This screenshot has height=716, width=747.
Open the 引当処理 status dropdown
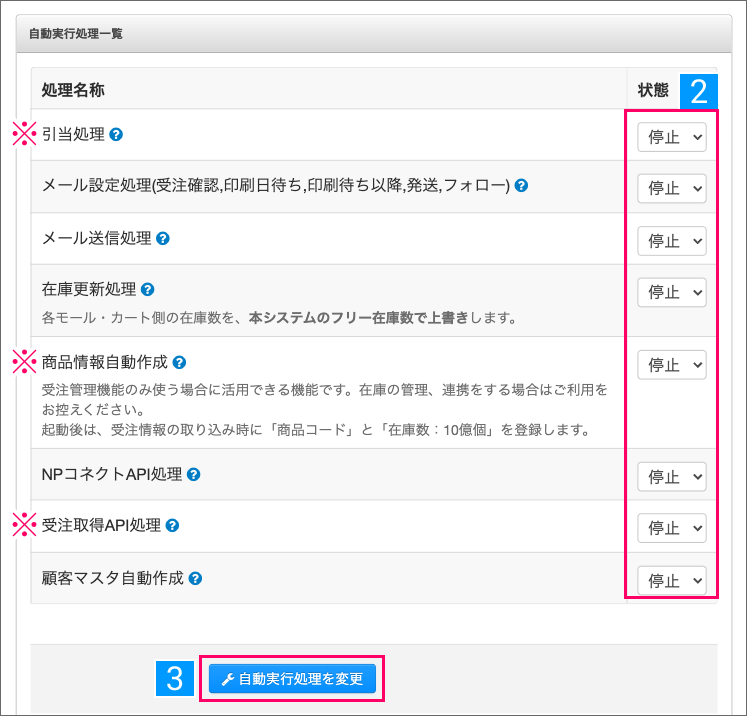672,137
